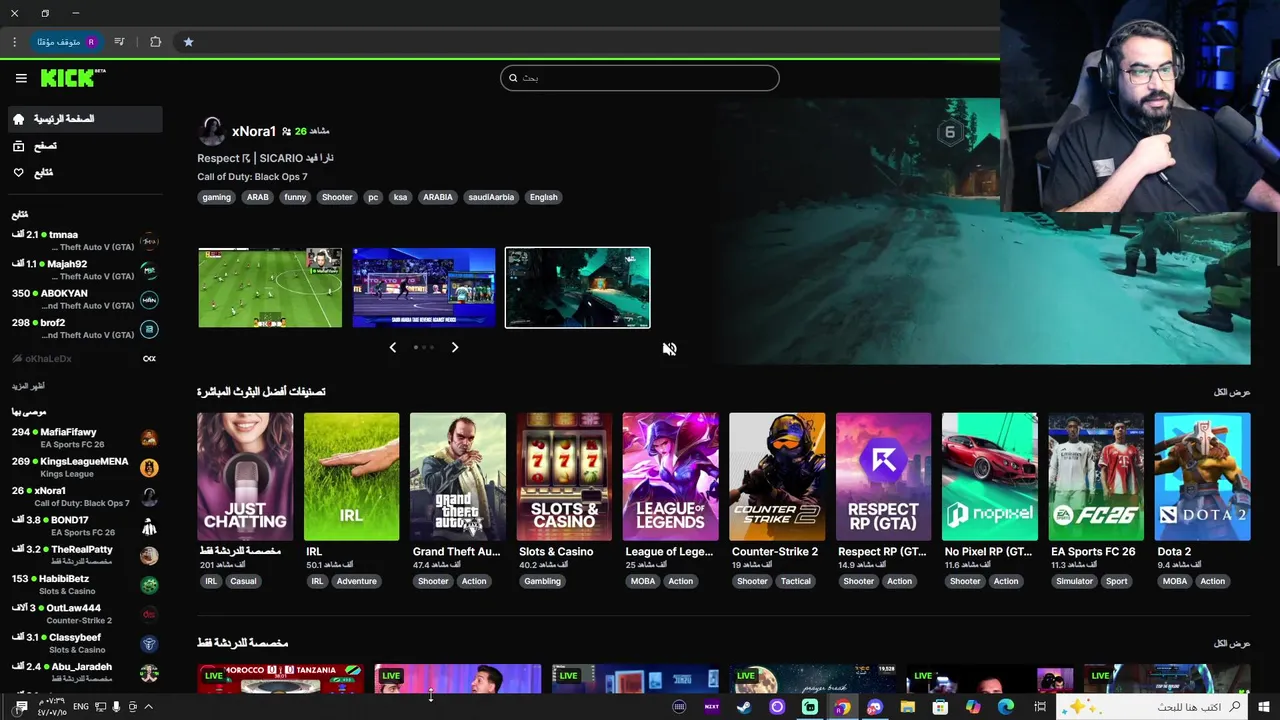Focus the Kick search field
1280x720 pixels.
[639, 78]
